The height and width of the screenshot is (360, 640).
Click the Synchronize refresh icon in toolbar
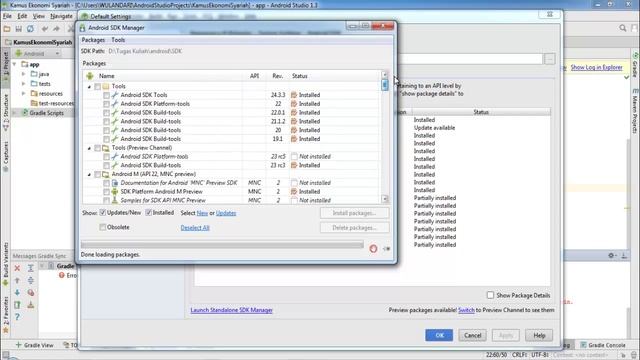(30, 29)
